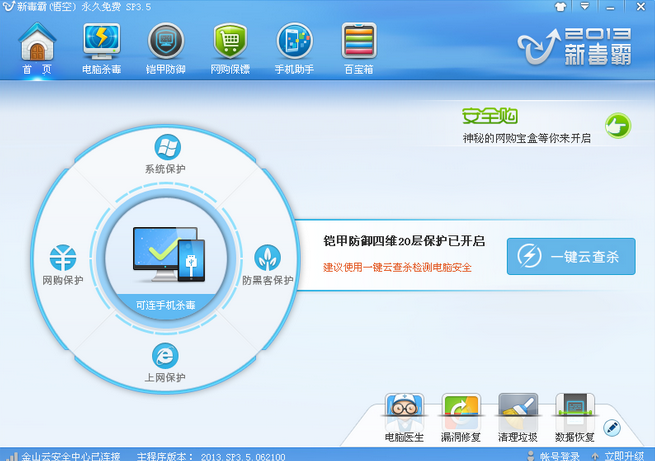
Task: Click the 主程序版本 version text
Action: tap(211, 456)
